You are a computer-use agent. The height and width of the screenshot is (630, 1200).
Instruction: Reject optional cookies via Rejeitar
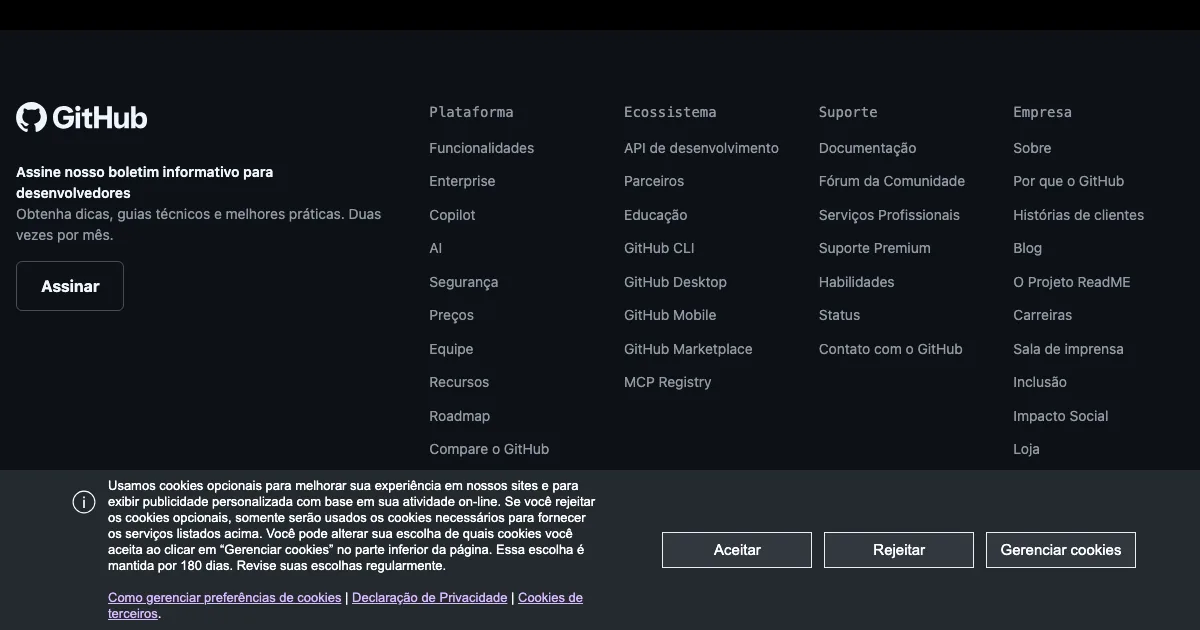pos(898,550)
